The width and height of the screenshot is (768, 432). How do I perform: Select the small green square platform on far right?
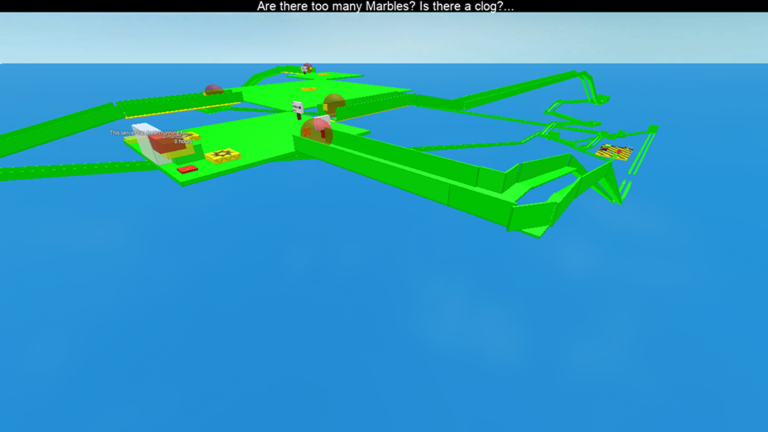click(652, 129)
